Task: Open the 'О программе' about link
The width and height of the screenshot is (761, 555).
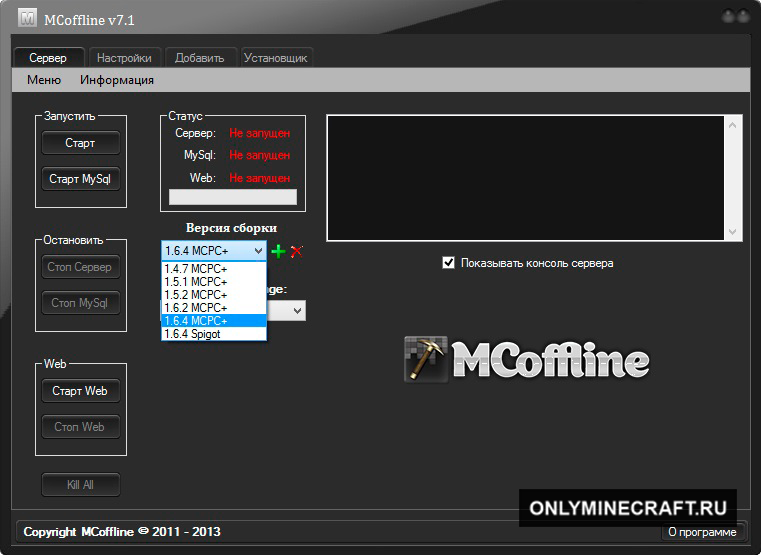Action: 702,532
